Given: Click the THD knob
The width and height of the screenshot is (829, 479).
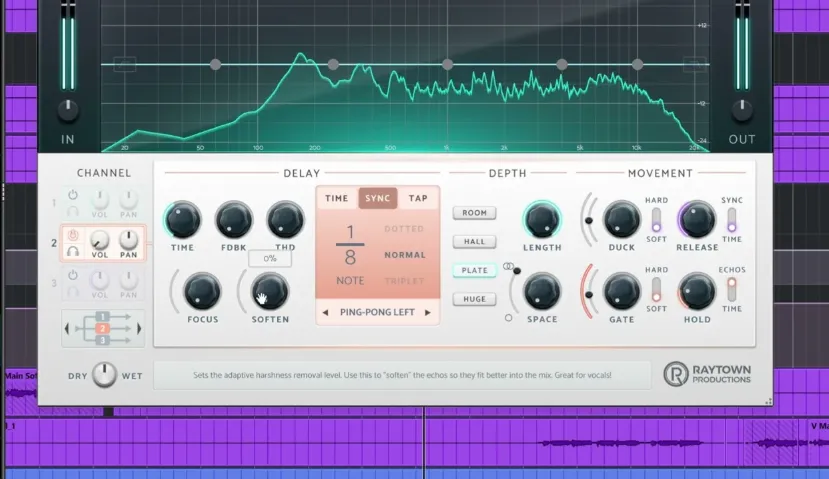Looking at the screenshot, I should 285,219.
